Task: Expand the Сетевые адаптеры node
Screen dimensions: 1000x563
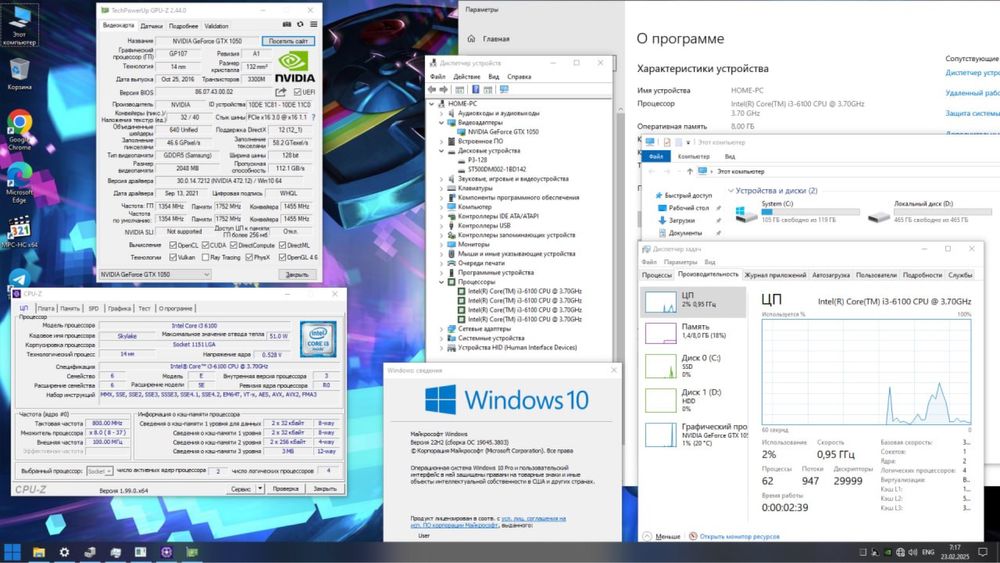Action: pyautogui.click(x=441, y=329)
